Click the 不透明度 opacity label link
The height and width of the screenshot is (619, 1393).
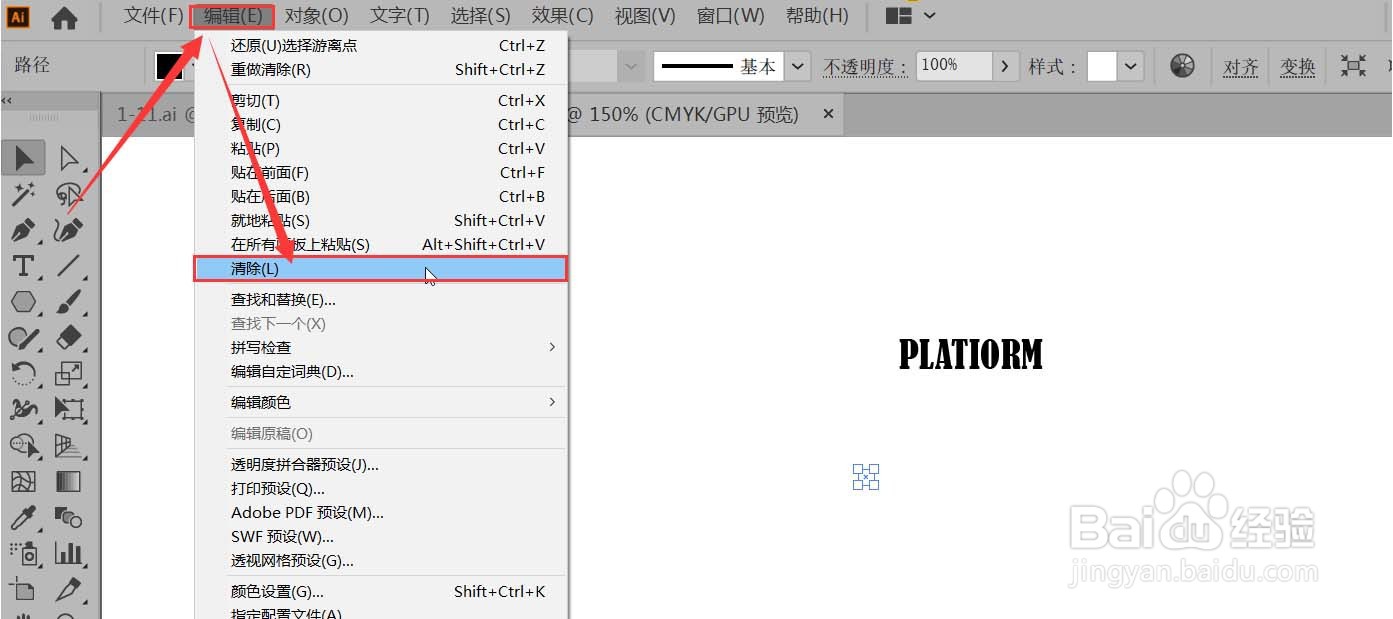[x=866, y=67]
